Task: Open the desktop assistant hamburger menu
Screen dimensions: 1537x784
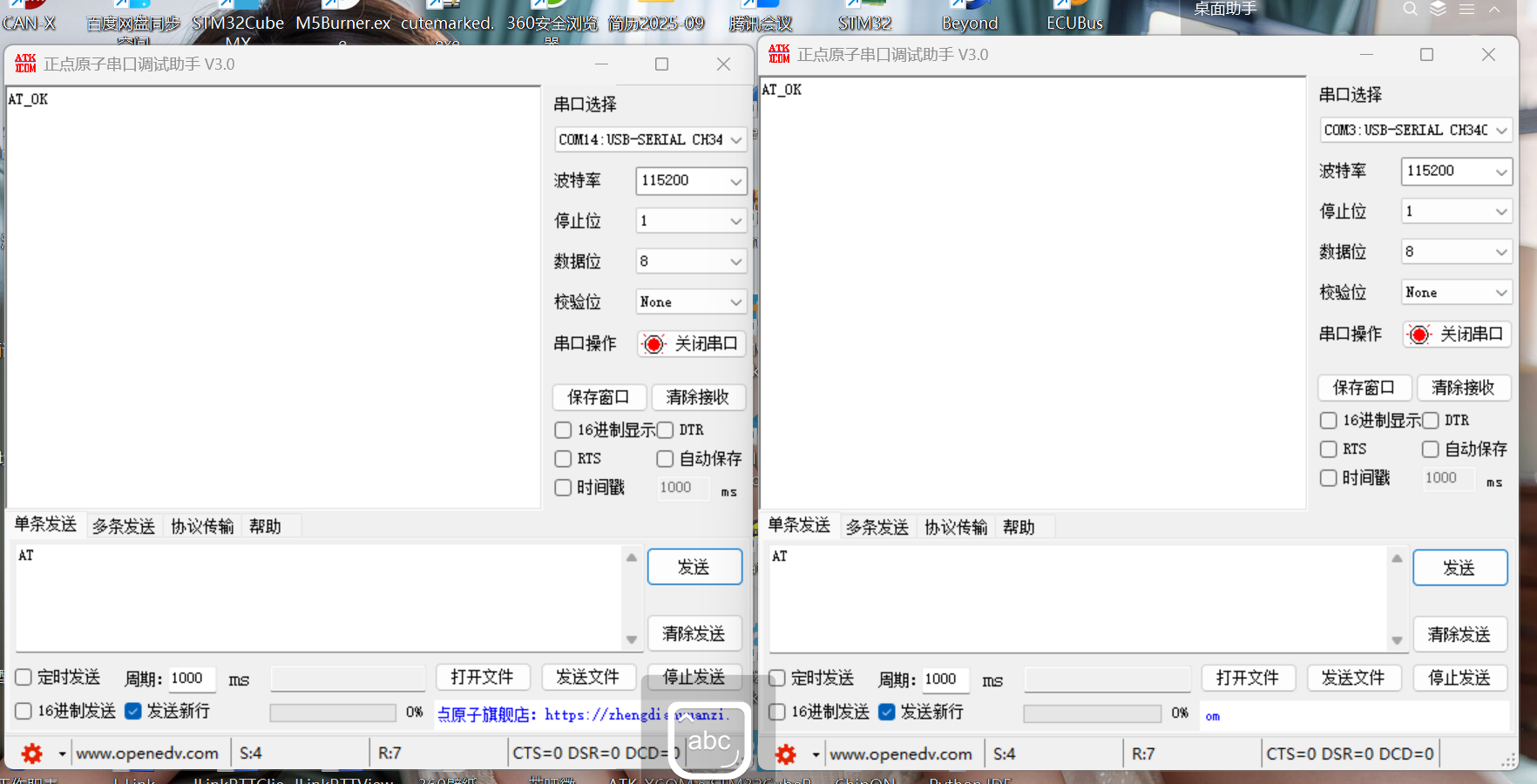Action: [x=1467, y=9]
